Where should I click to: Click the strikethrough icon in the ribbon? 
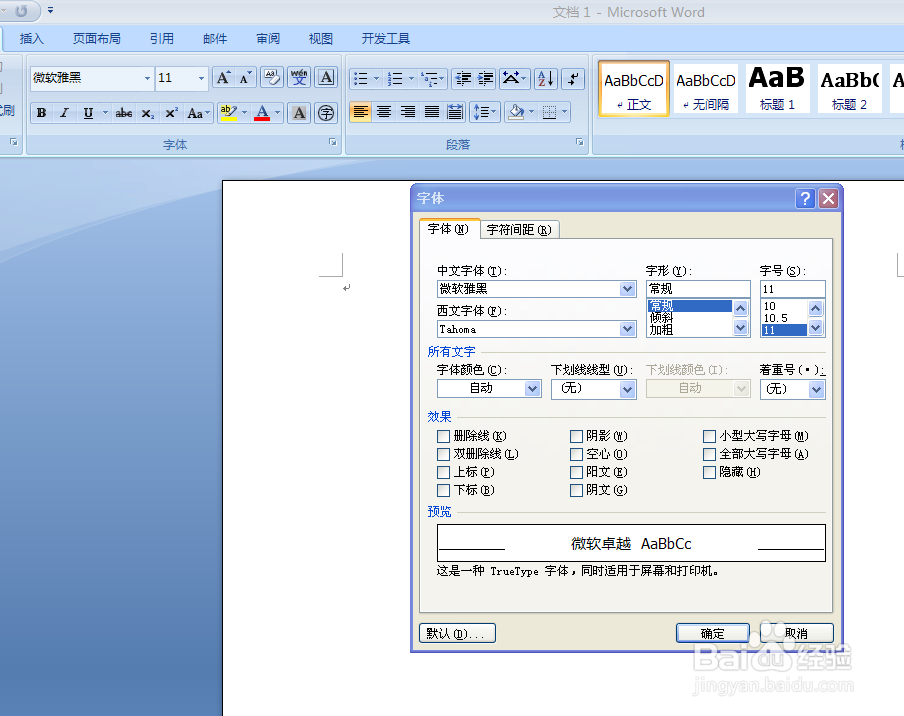(123, 112)
